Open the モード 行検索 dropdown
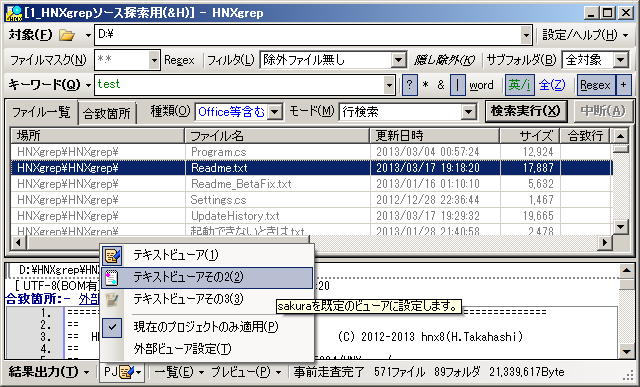The image size is (640, 387). 469,111
